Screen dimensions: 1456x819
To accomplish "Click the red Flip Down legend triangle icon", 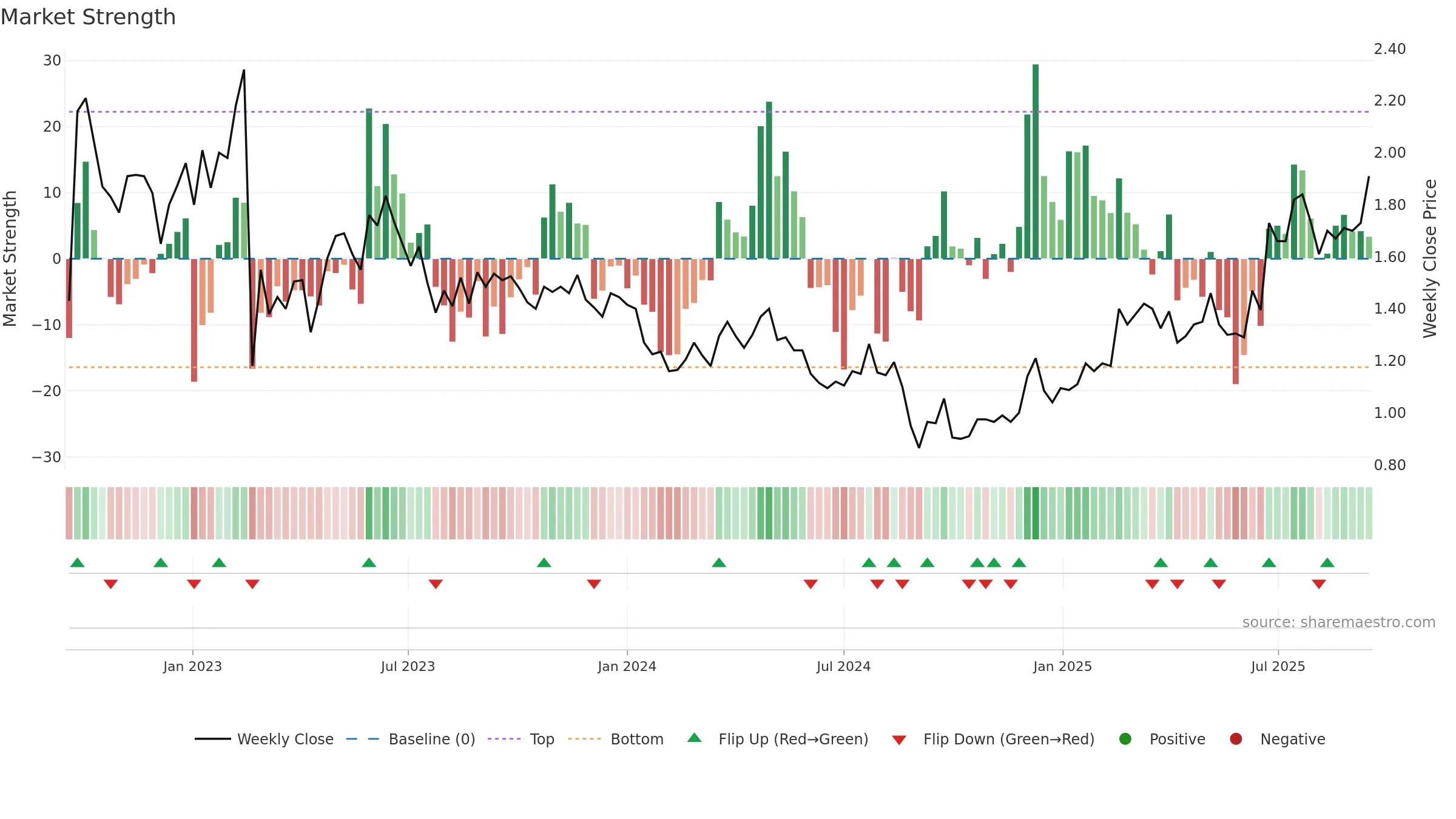I will 899,740.
